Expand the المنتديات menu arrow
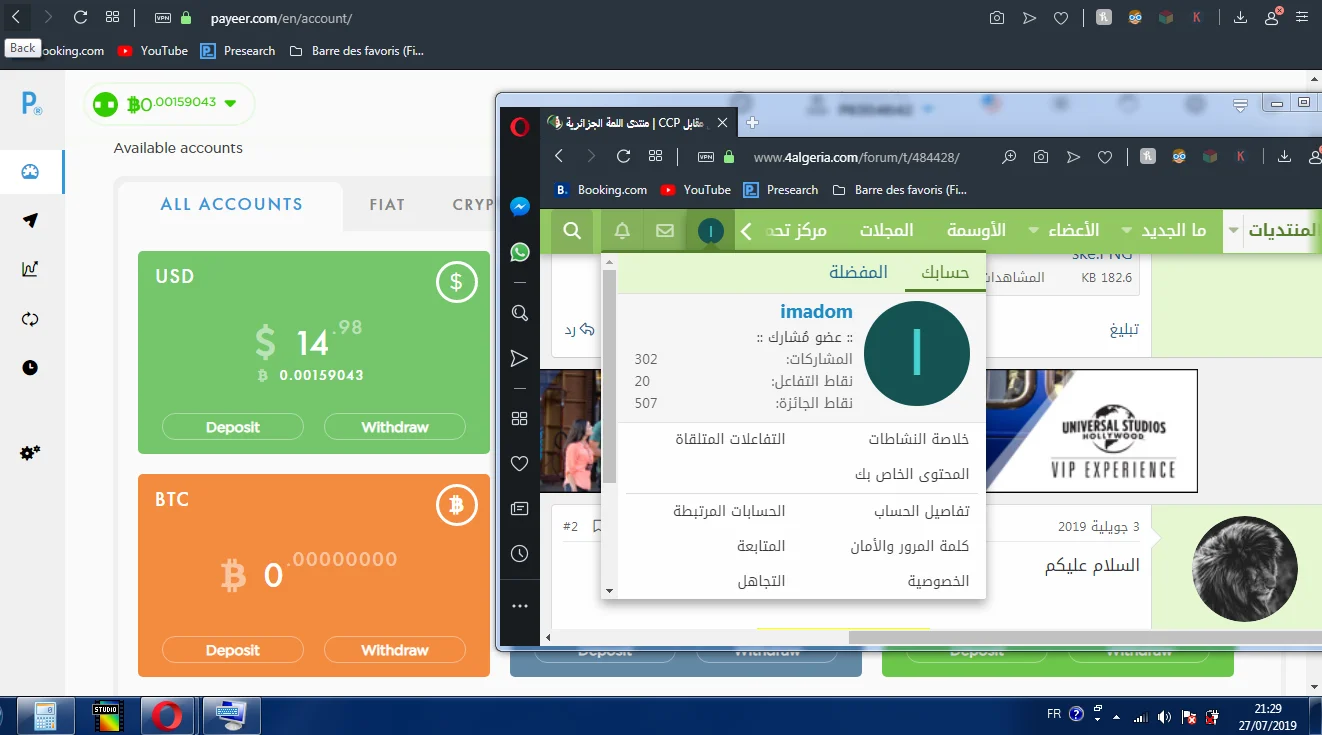 [x=1233, y=231]
